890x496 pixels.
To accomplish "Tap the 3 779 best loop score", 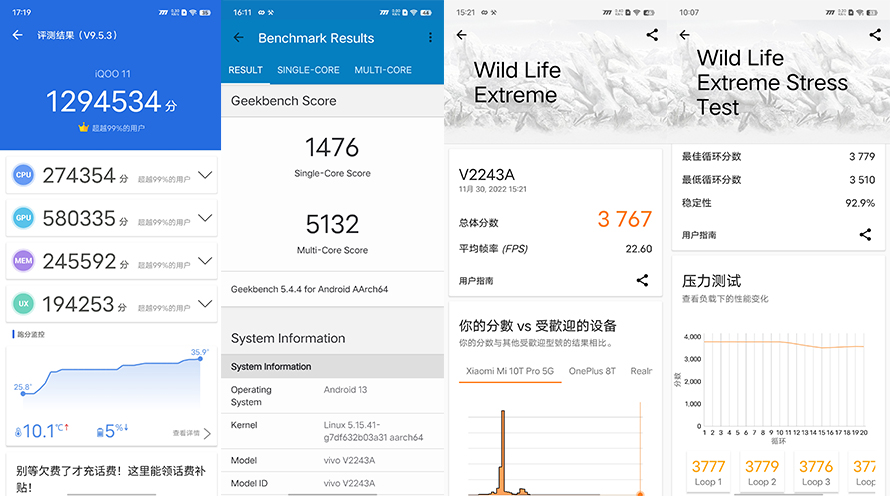I will click(x=862, y=157).
